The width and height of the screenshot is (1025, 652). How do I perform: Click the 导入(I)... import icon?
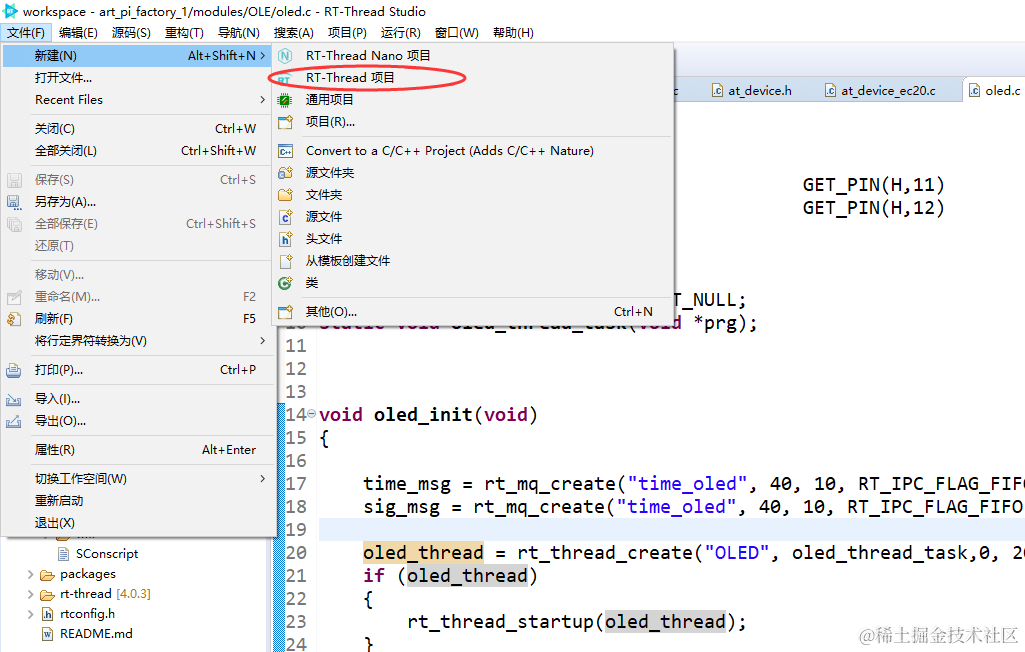pos(14,399)
